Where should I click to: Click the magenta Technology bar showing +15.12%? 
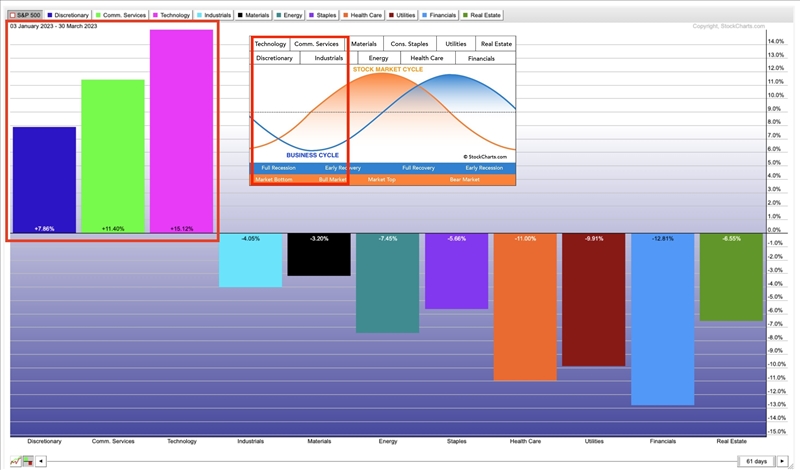pyautogui.click(x=181, y=130)
